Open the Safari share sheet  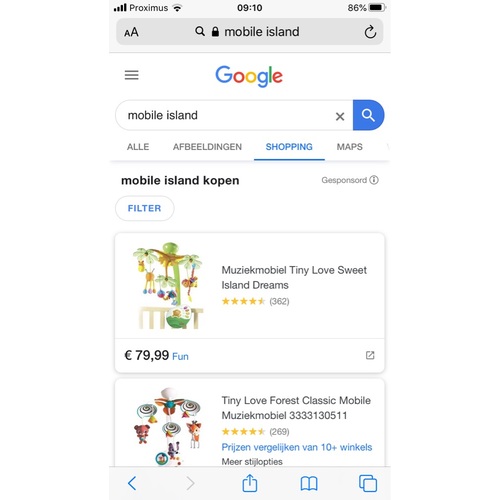click(x=250, y=483)
